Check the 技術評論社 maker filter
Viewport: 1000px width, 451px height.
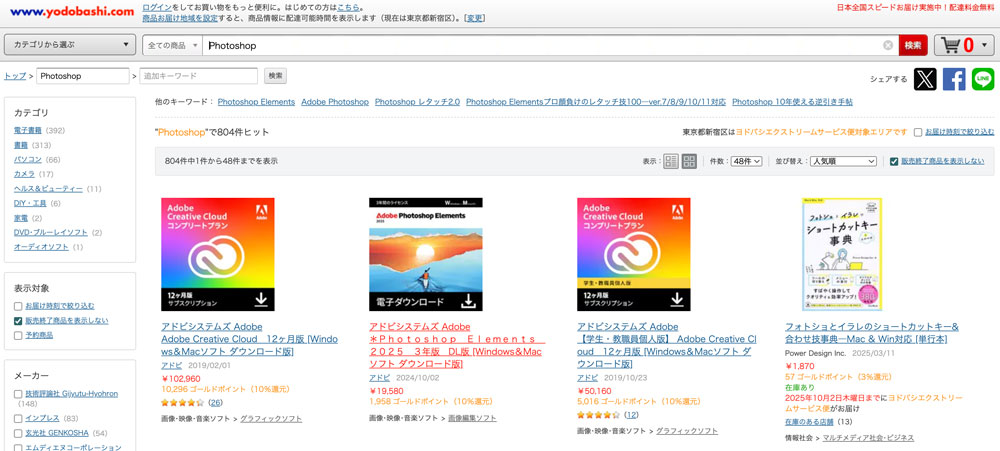point(18,394)
